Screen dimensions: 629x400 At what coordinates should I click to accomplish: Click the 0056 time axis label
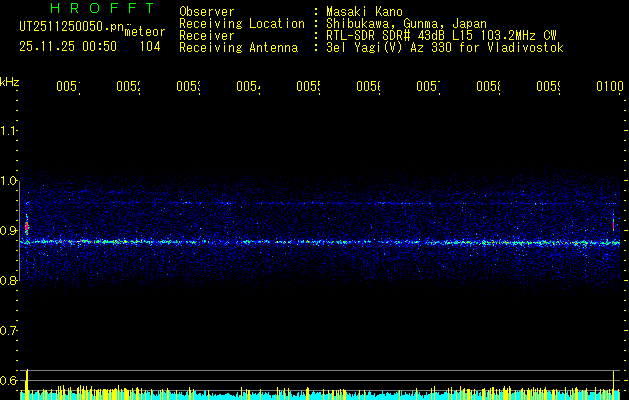(368, 86)
